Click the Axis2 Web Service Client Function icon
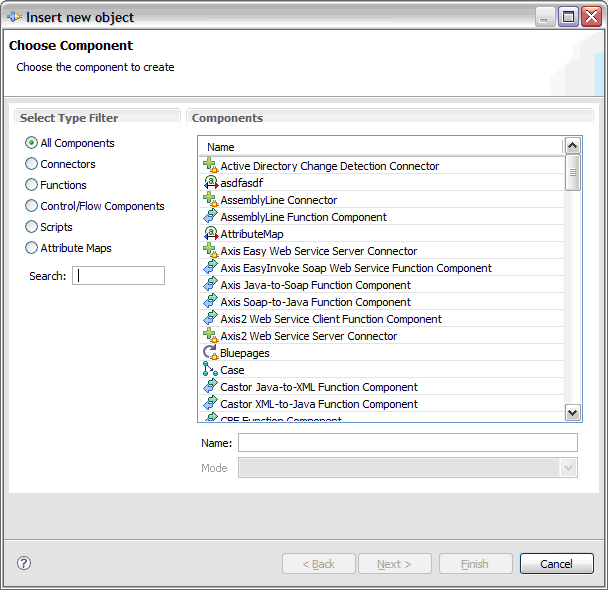The image size is (608, 590). (211, 319)
